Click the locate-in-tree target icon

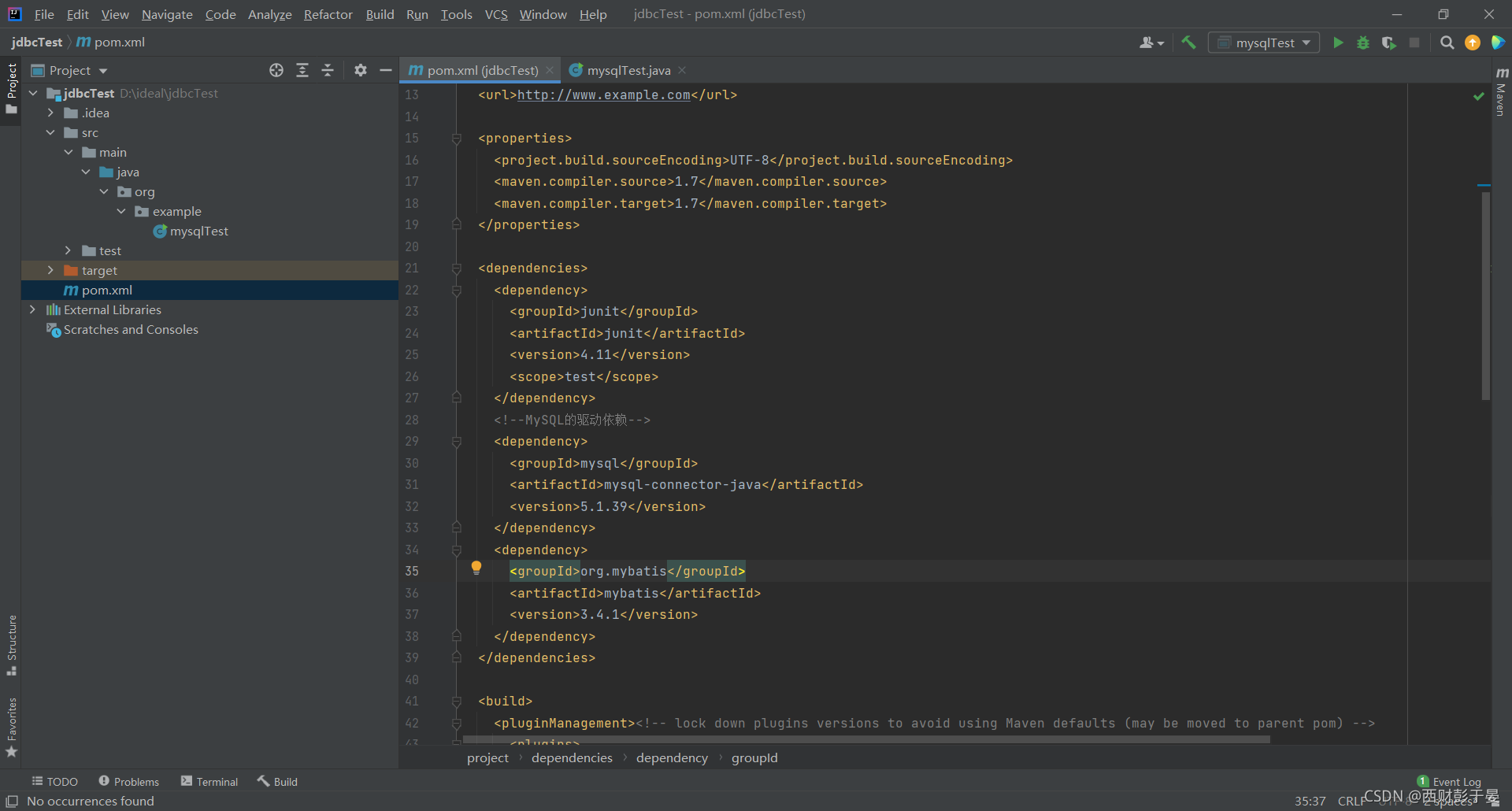coord(276,70)
